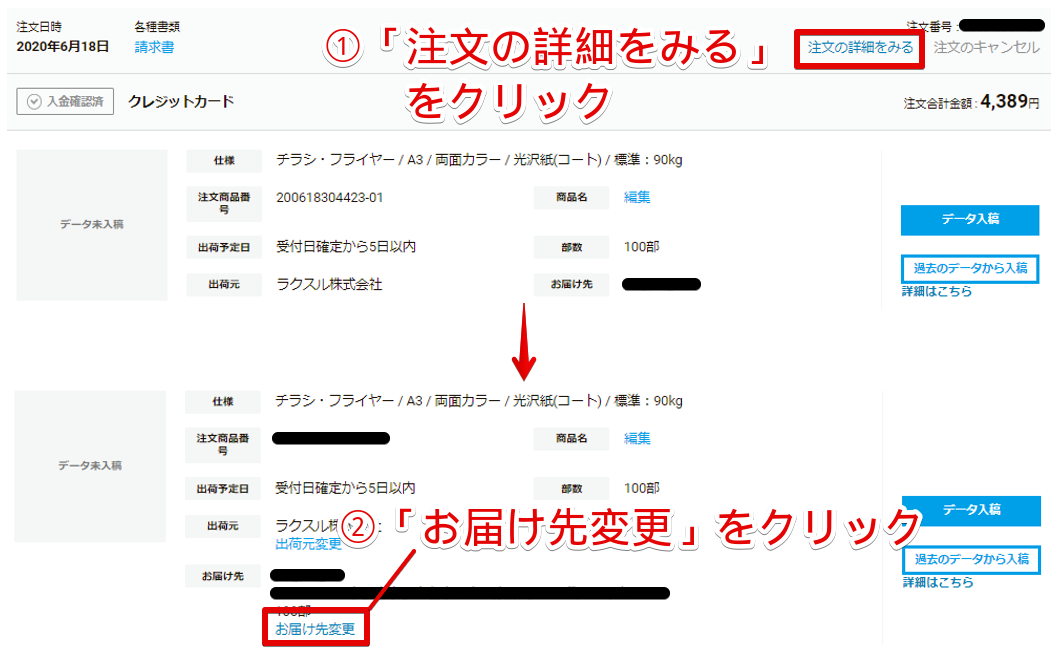Select the first データ未入稿 thumbnail placeholder

click(92, 225)
